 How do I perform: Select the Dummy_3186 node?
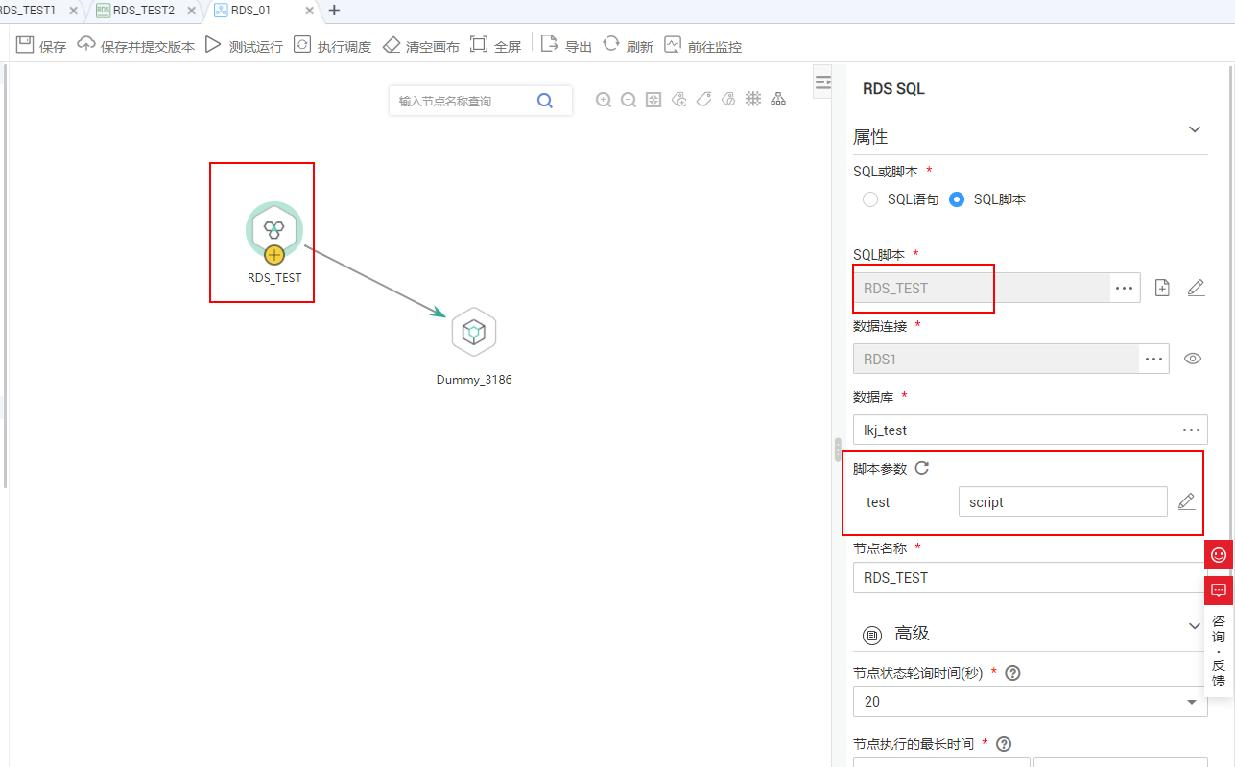click(474, 331)
